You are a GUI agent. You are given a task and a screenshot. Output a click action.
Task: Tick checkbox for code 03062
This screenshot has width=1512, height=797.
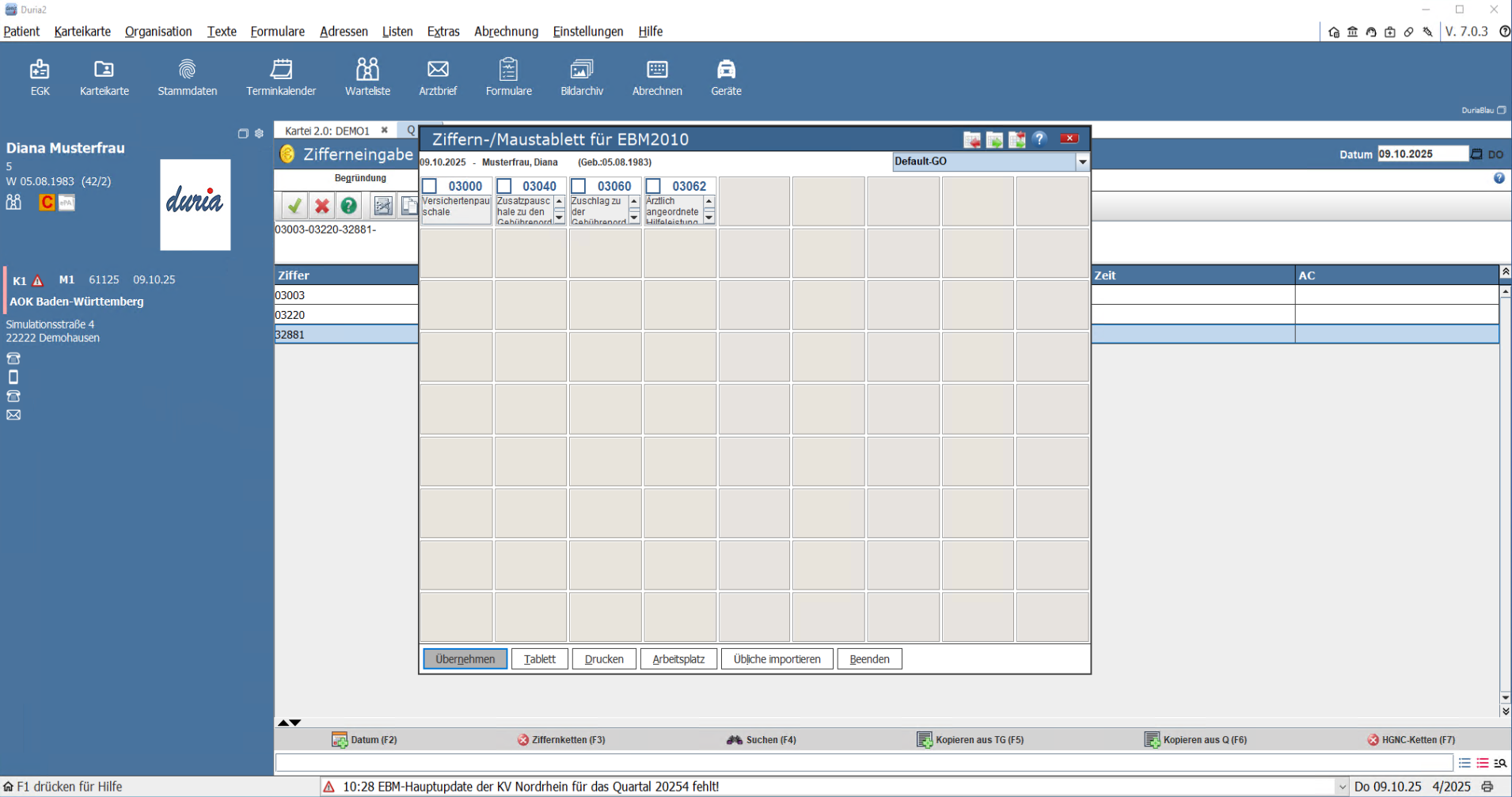coord(654,186)
